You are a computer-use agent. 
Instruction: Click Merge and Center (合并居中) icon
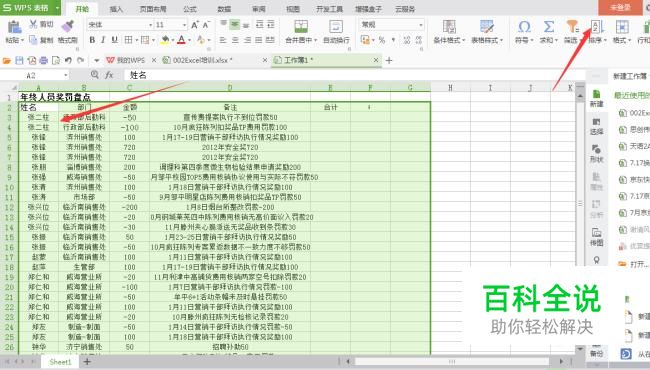click(301, 27)
